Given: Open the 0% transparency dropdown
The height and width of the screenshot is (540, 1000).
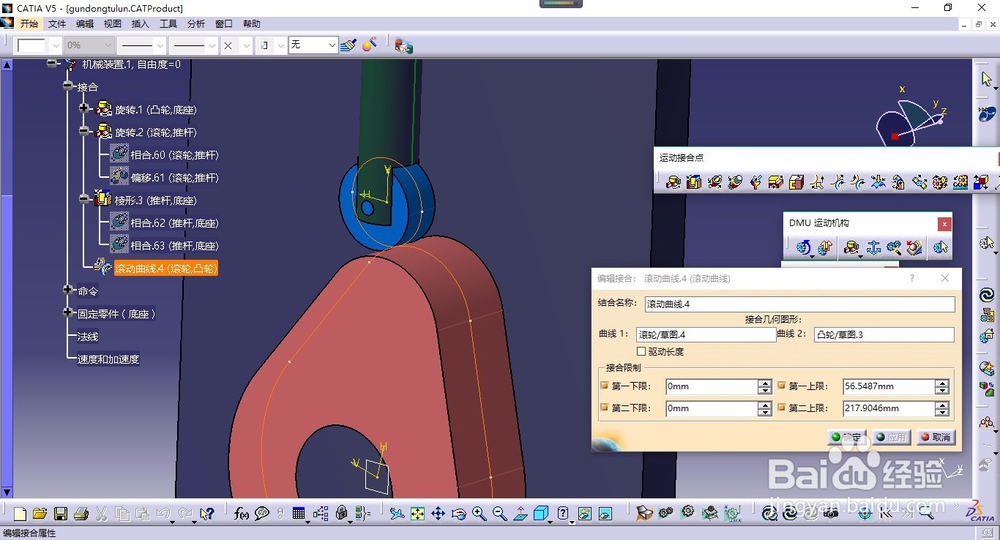Looking at the screenshot, I should [108, 45].
